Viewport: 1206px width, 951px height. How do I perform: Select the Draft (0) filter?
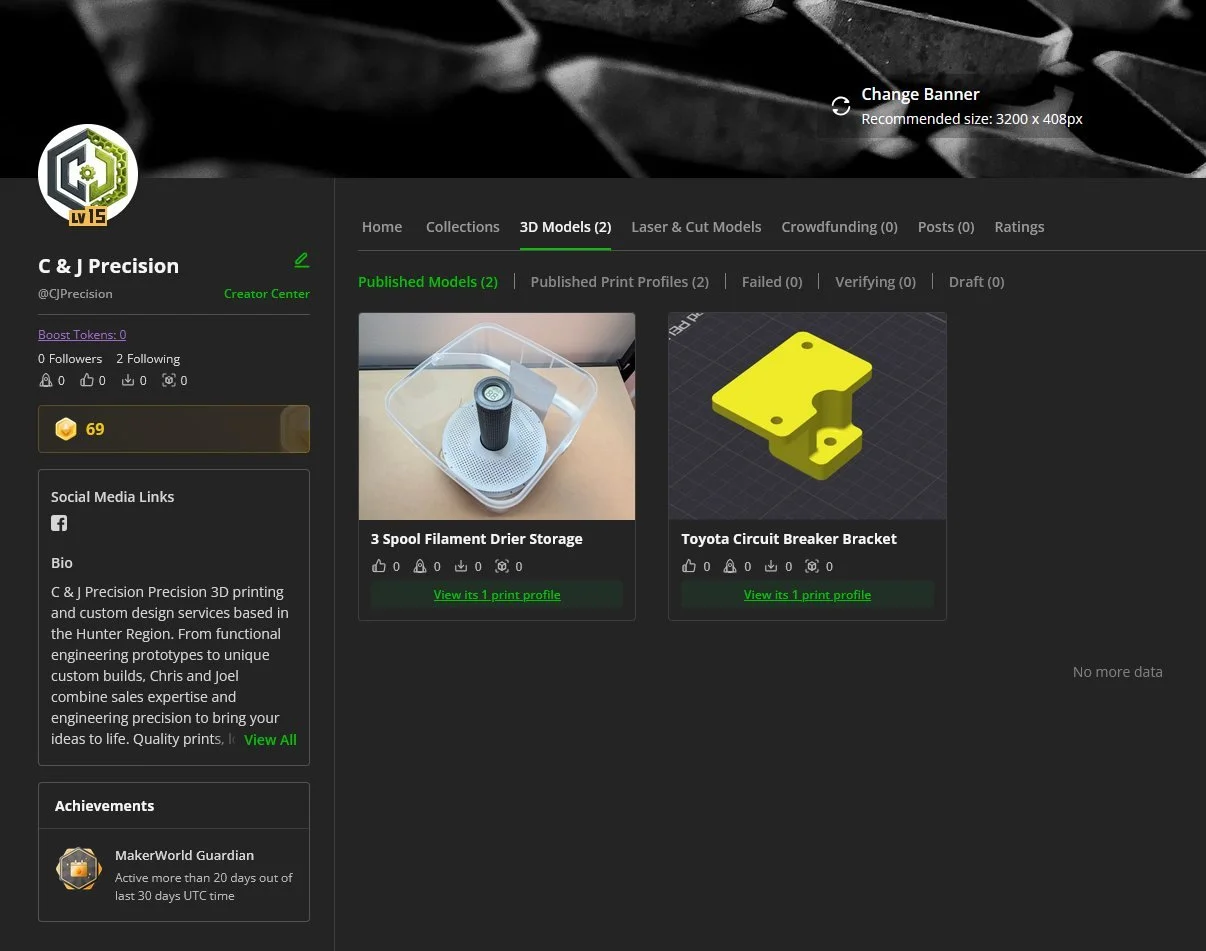coord(976,281)
